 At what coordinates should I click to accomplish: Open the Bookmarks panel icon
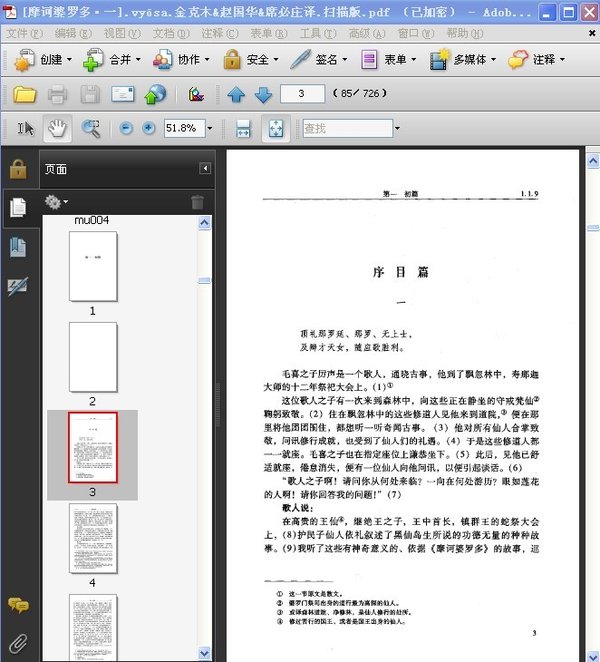[18, 247]
